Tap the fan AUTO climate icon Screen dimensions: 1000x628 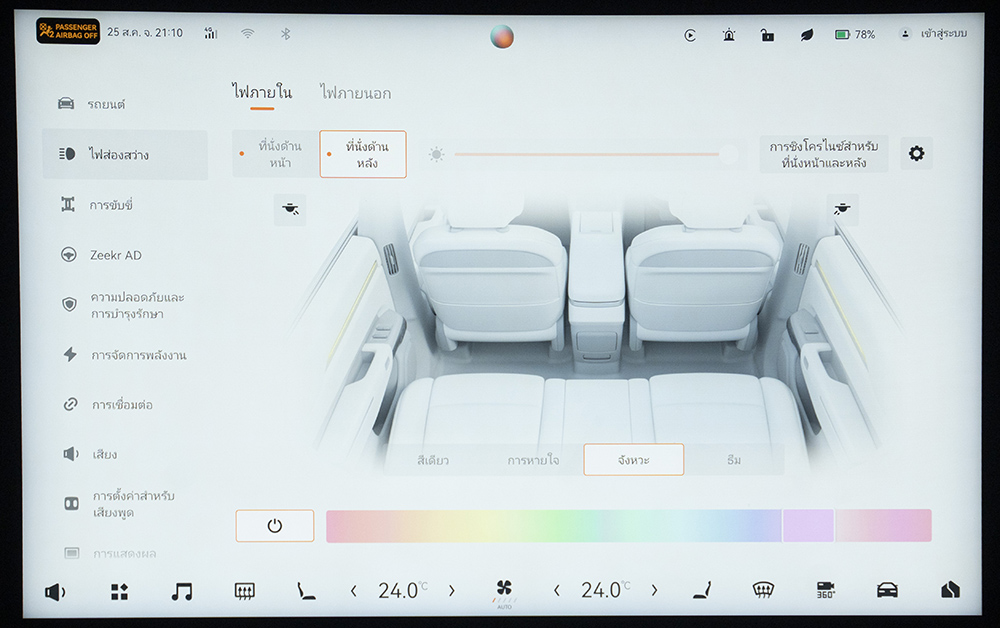[504, 591]
